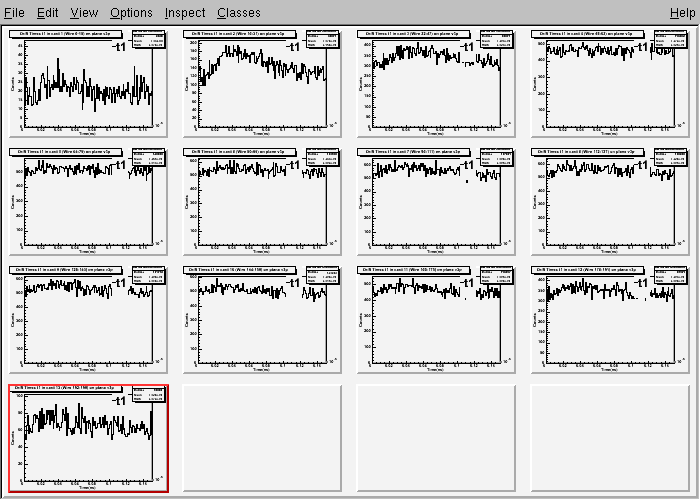This screenshot has height=500, width=700.
Task: Click the Time(ms) axis label of card 13
Action: [x=88, y=487]
